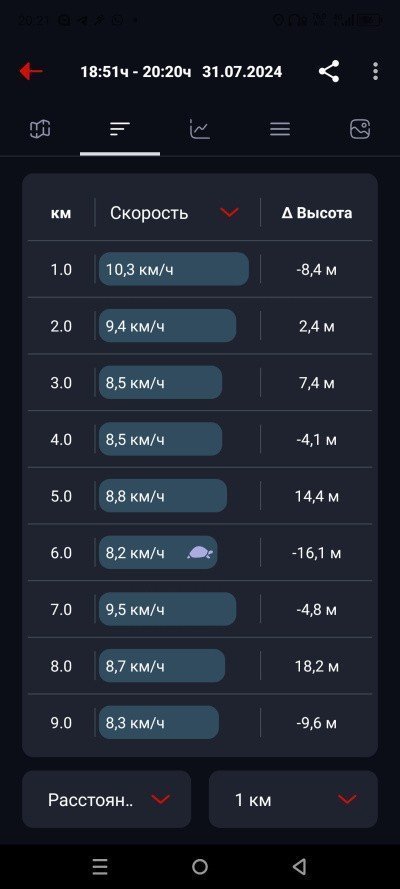Tap the turtle slowest-split icon
Screen dimensions: 400x889
coord(199,553)
